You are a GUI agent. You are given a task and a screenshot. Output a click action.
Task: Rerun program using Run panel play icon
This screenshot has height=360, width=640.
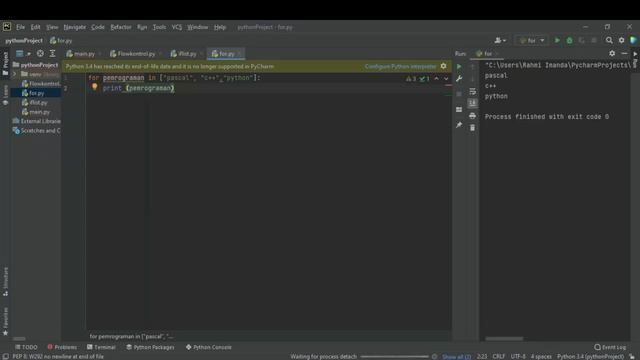[x=459, y=66]
